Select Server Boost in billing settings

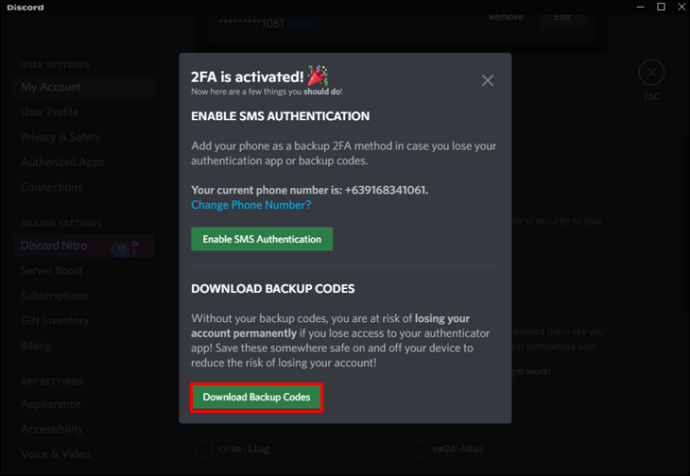point(54,270)
